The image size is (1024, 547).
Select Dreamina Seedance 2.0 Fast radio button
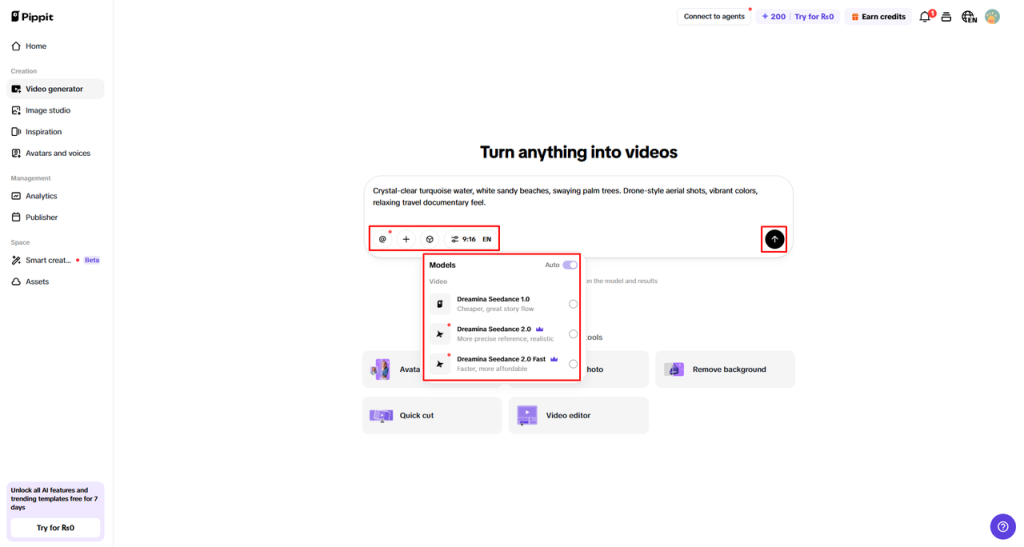tap(573, 364)
